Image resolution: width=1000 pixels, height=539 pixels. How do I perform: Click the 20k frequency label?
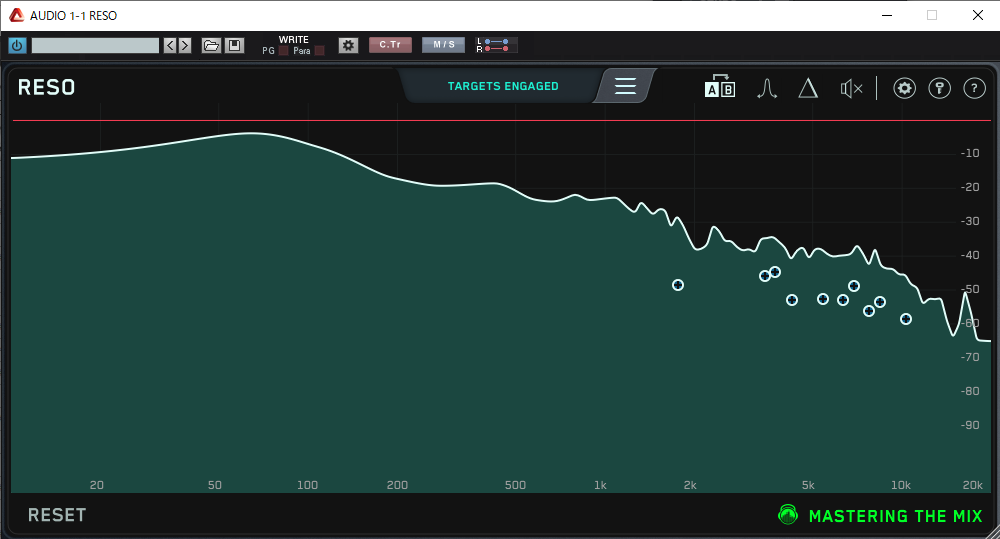tap(973, 485)
